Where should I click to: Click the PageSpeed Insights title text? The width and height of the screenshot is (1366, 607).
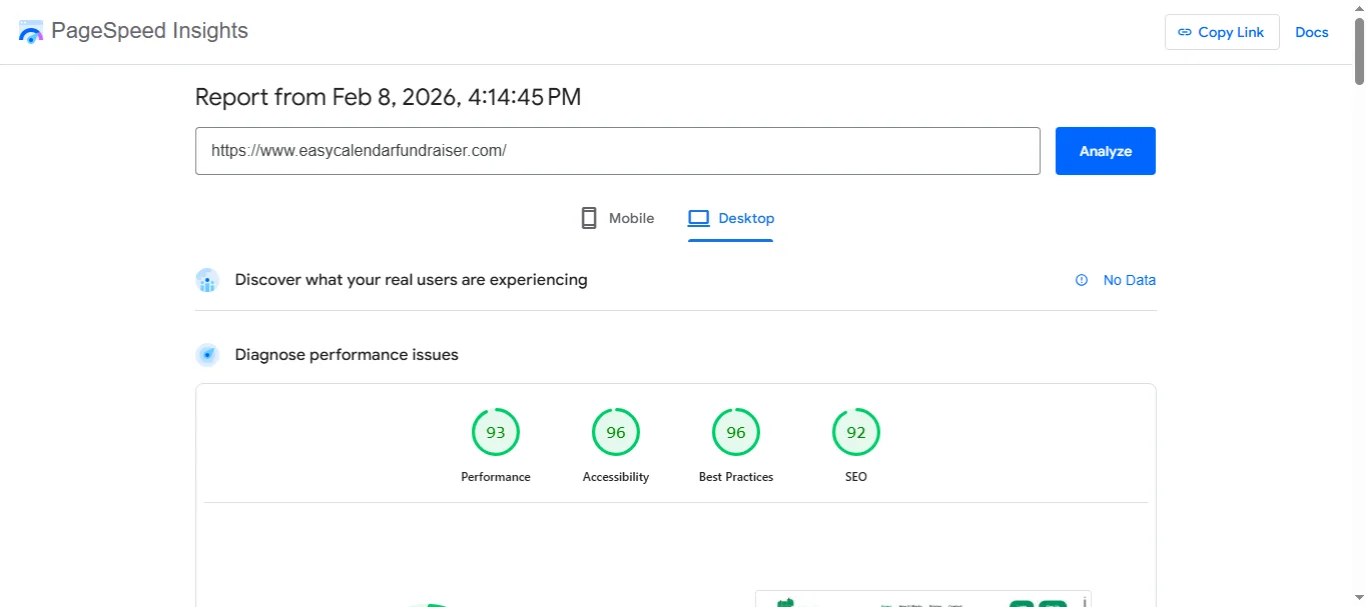tap(149, 31)
